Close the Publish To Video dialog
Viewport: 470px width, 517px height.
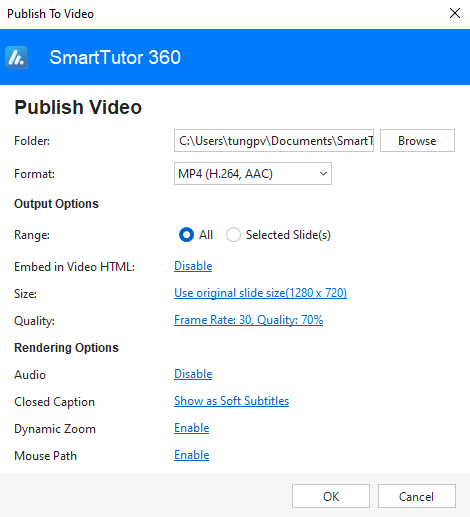click(x=455, y=14)
